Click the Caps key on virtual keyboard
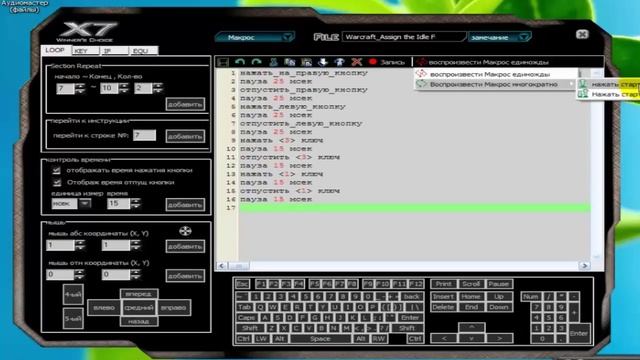This screenshot has width=640, height=360. point(247,318)
